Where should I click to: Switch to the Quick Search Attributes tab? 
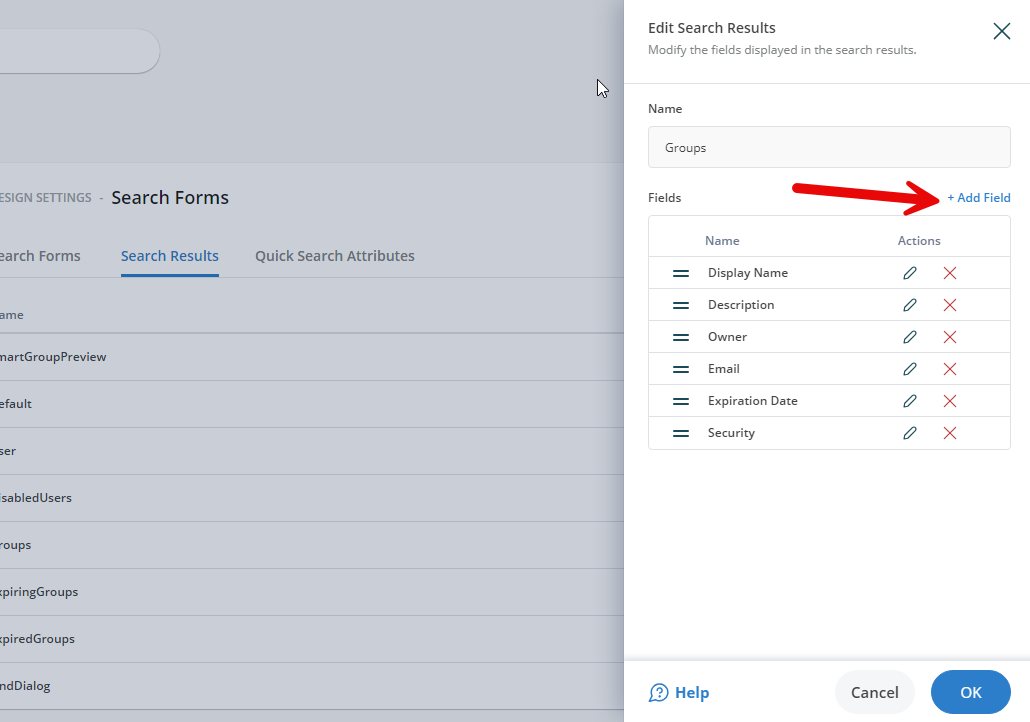click(334, 255)
